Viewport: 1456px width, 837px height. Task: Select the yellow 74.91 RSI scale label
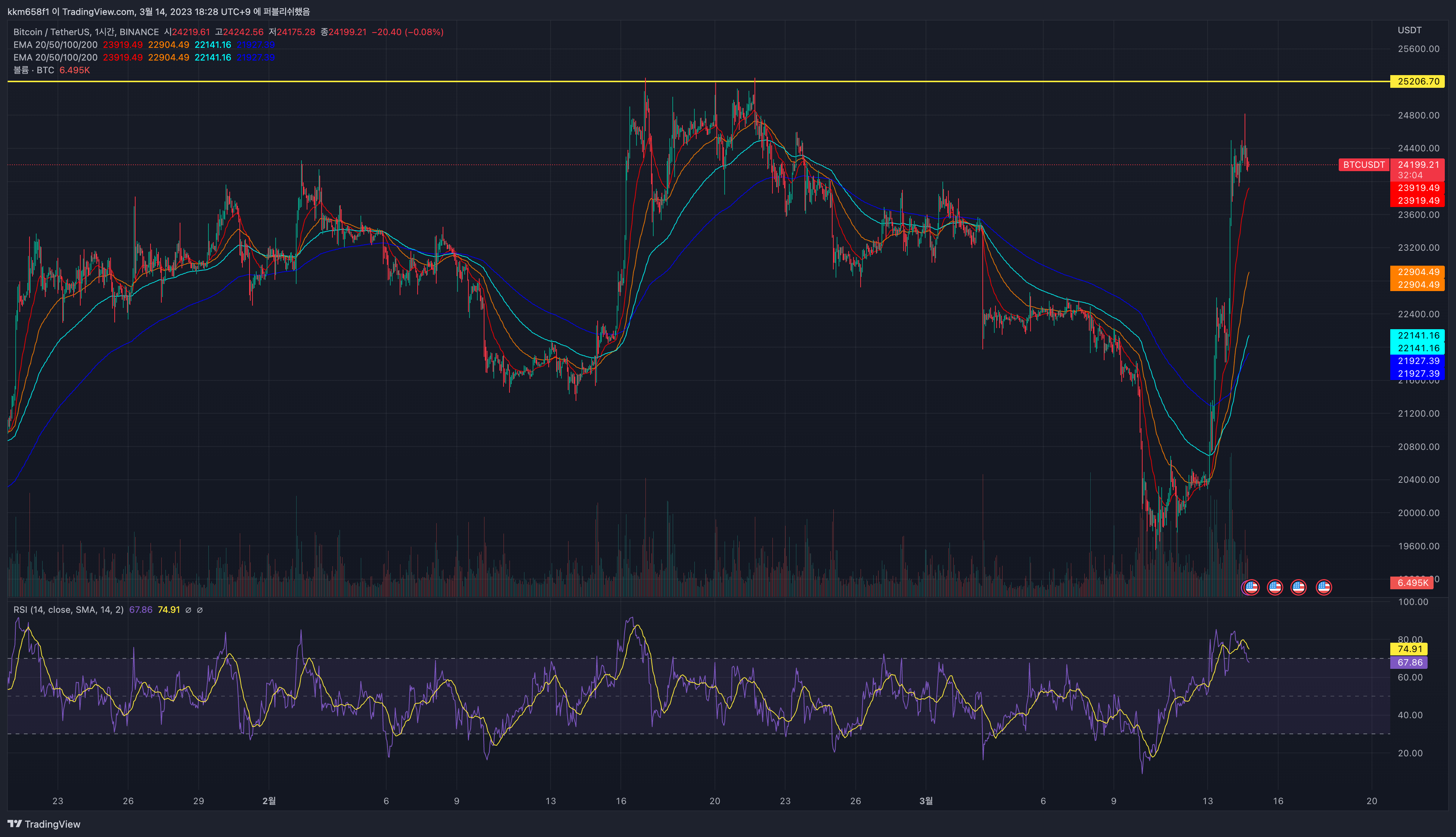point(1409,649)
